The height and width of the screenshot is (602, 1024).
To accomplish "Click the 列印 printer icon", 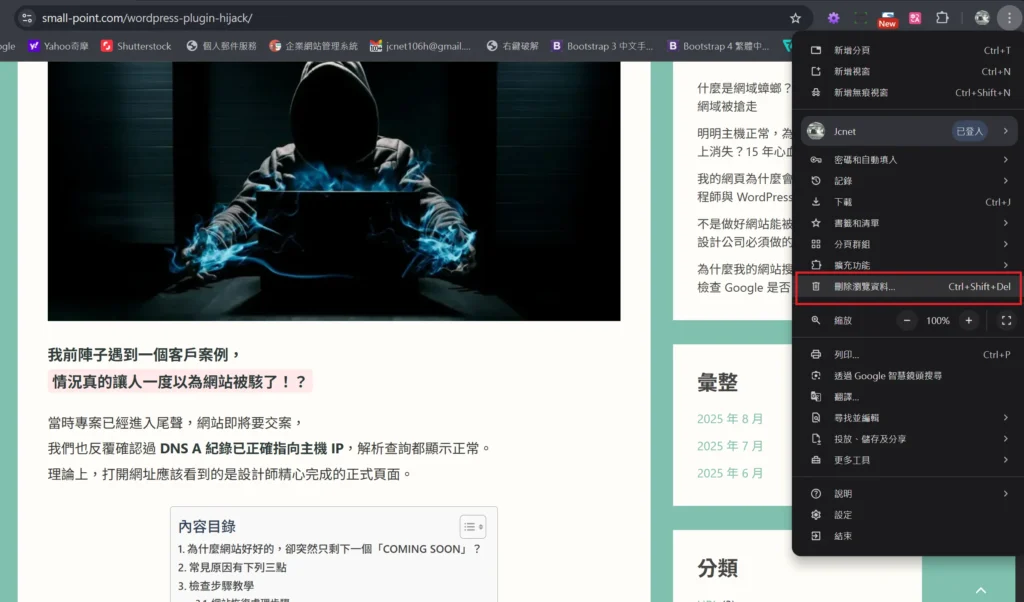I will tap(817, 353).
